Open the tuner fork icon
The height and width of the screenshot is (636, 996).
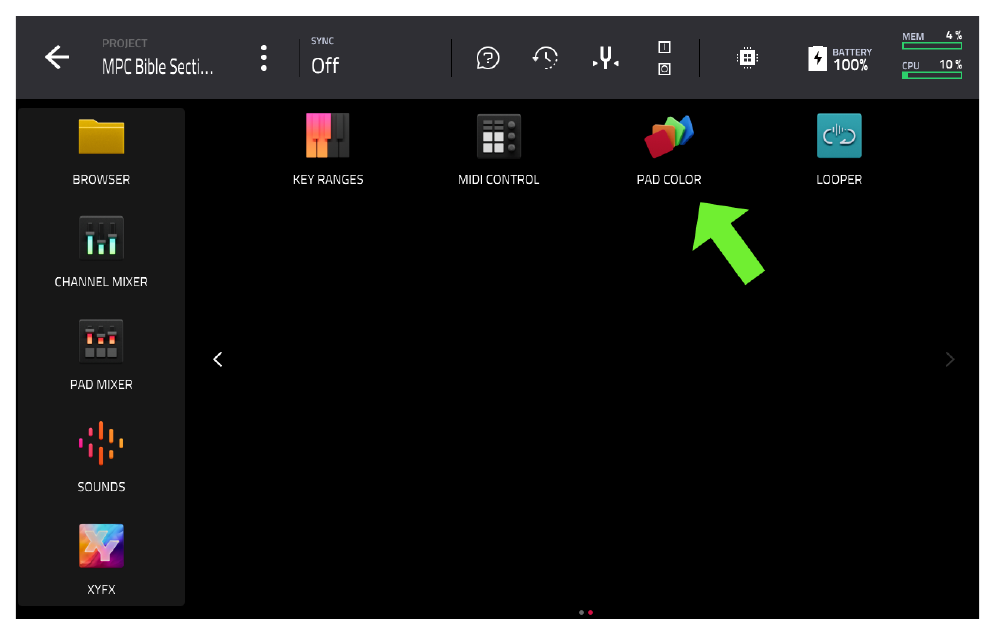click(606, 58)
